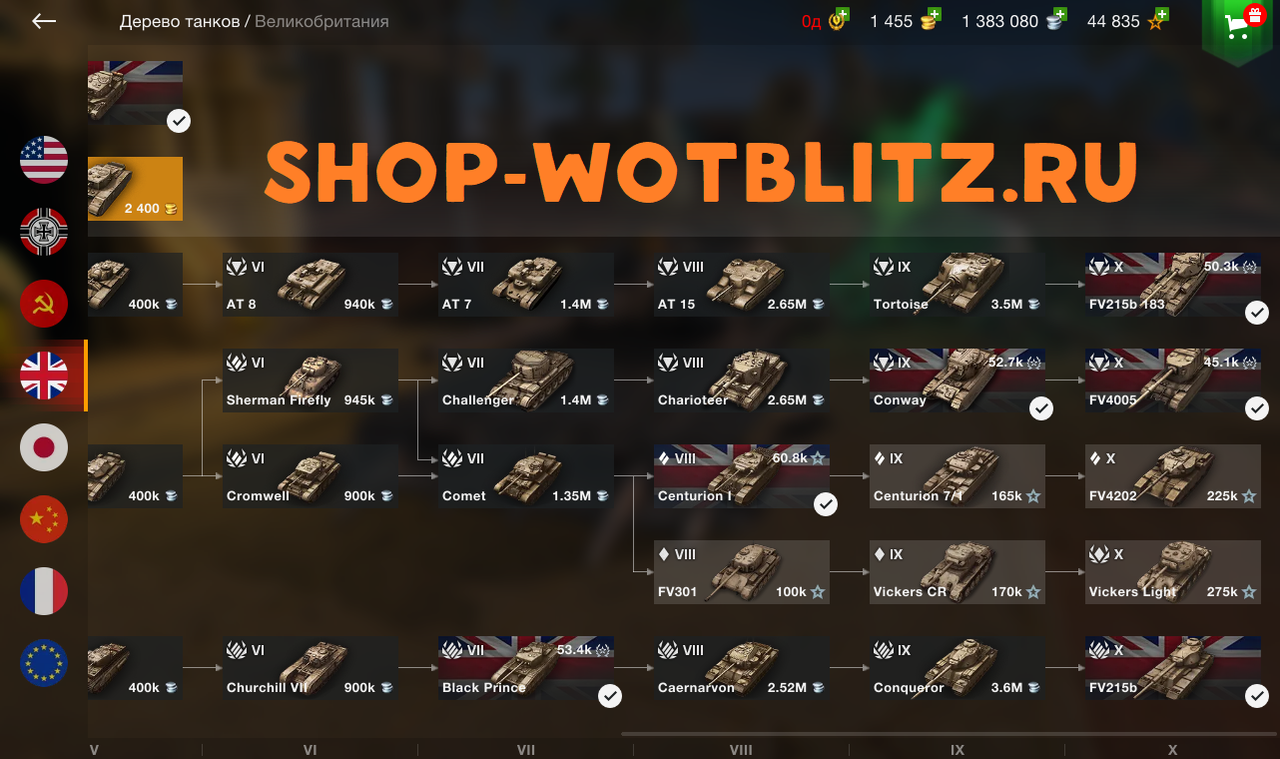Click the premium tank priced 2 400 gold
This screenshot has width=1280, height=759.
tap(135, 189)
